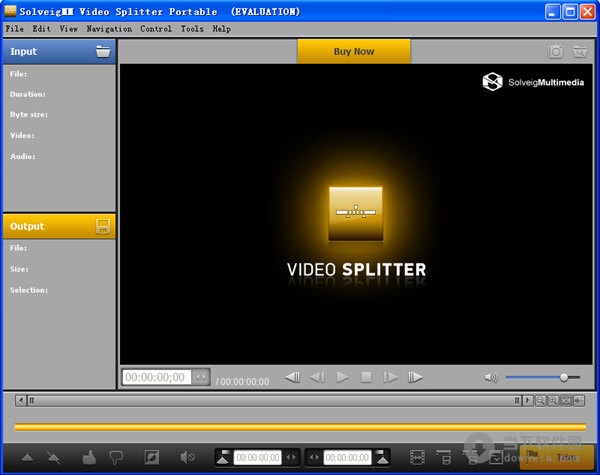Click arrows before right marker time
The image size is (600, 475).
tap(314, 457)
